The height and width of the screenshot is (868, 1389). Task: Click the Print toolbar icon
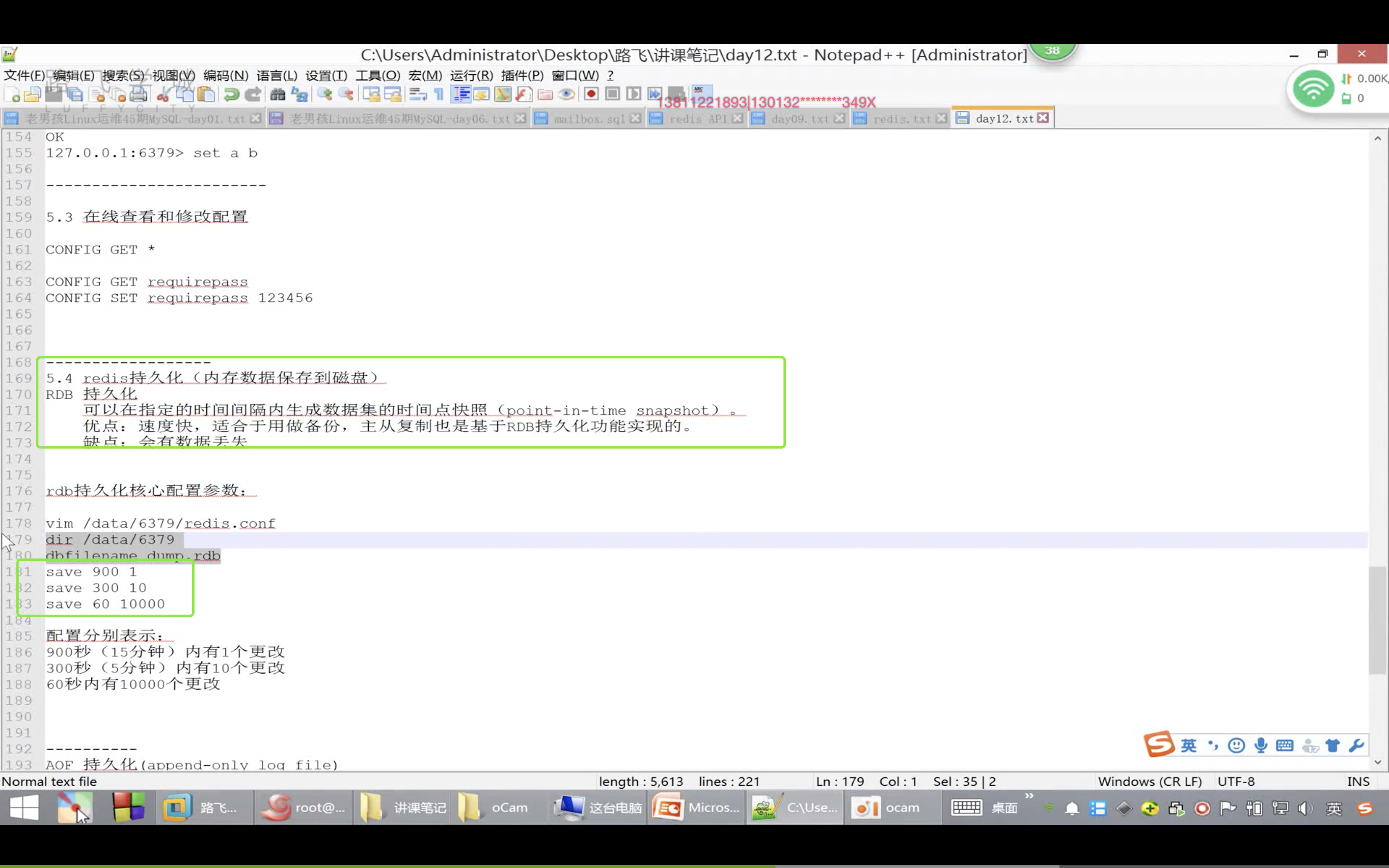click(138, 94)
